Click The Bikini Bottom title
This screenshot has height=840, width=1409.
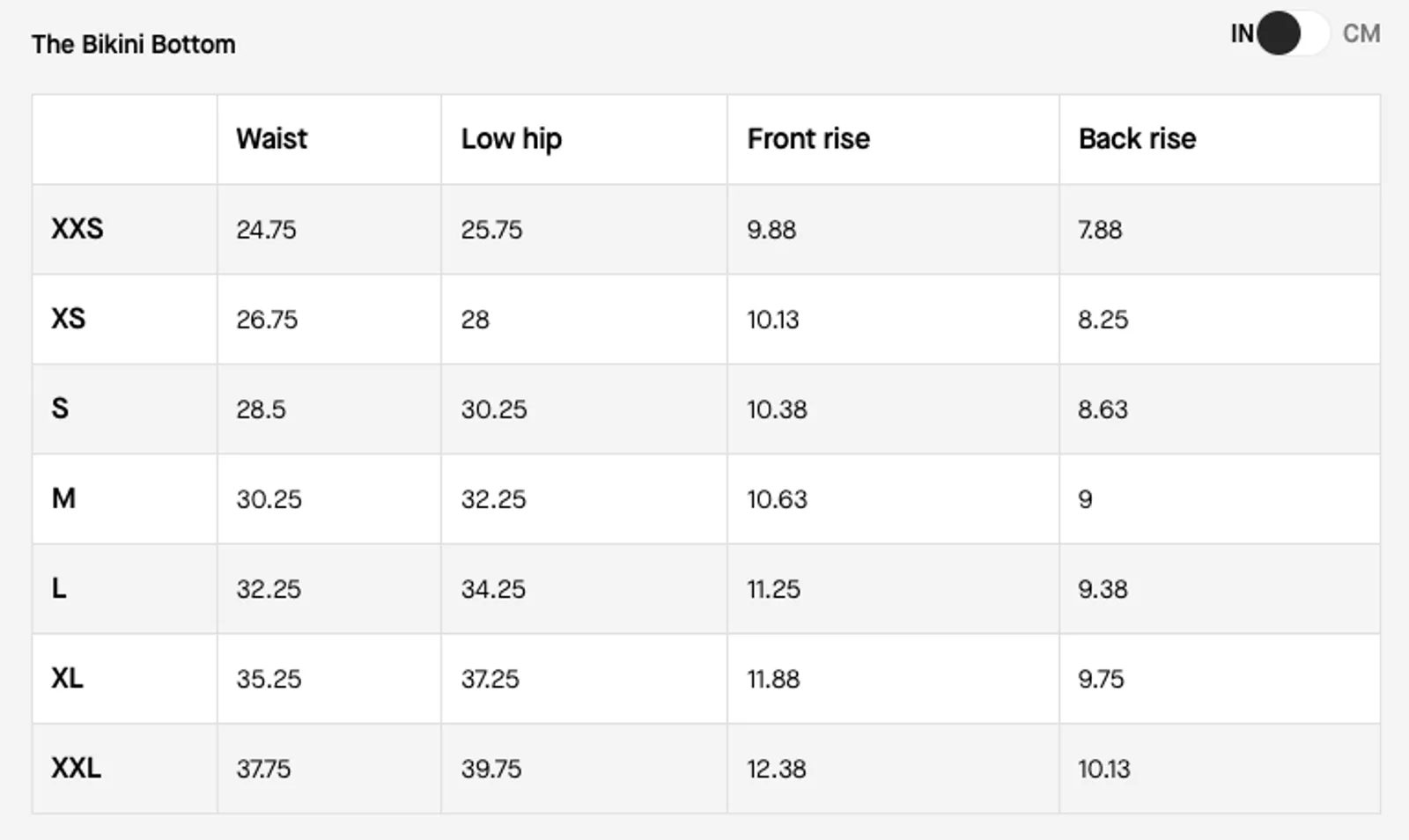[x=133, y=44]
